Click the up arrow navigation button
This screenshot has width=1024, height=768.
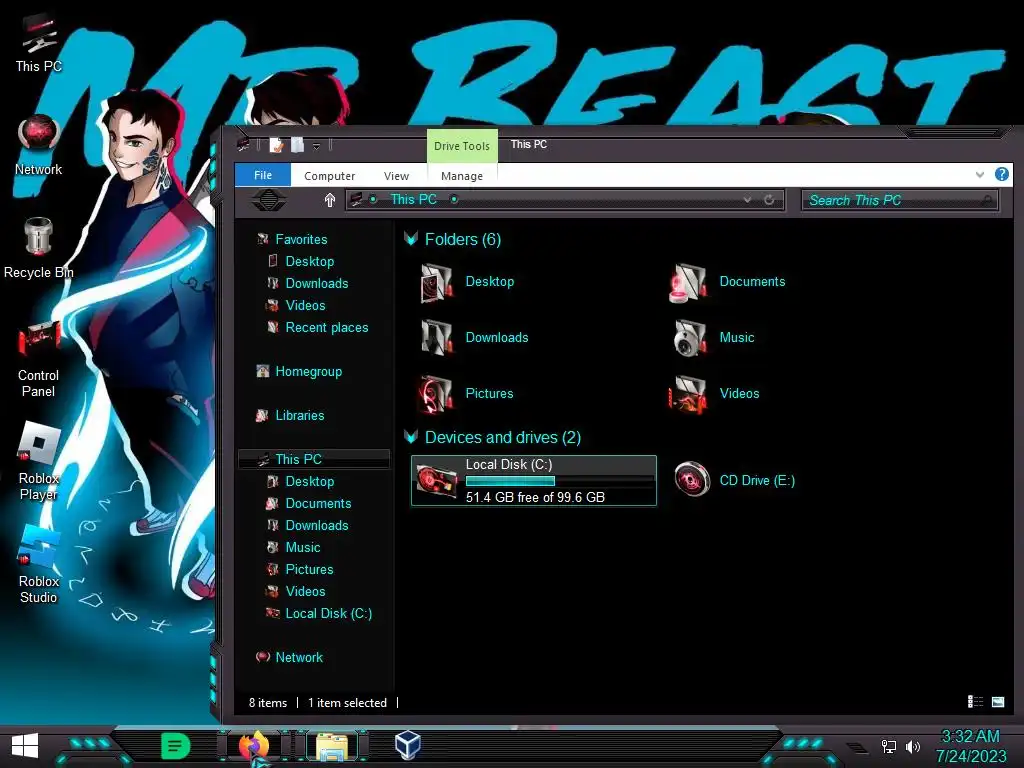(x=330, y=200)
